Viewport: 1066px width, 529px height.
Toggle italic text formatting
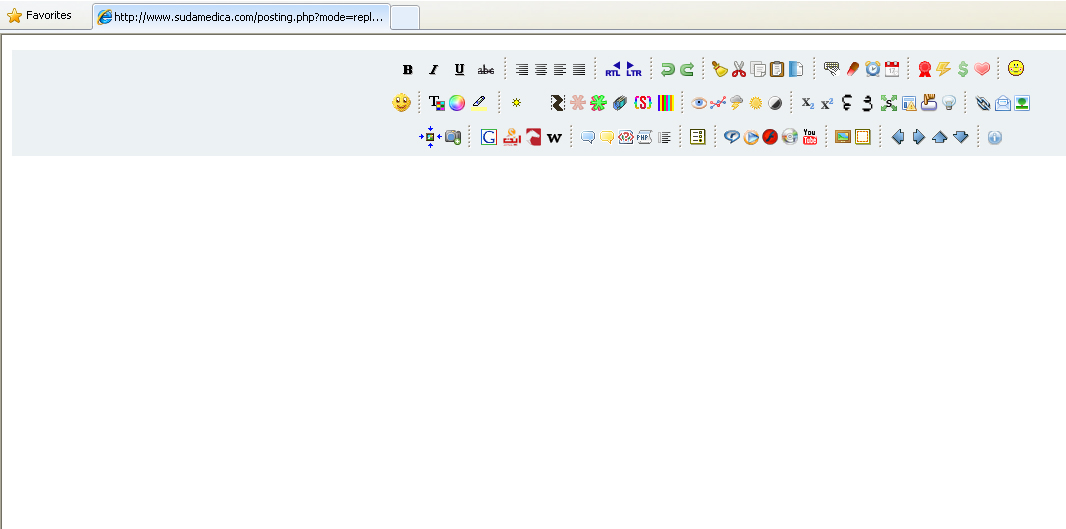pyautogui.click(x=433, y=70)
